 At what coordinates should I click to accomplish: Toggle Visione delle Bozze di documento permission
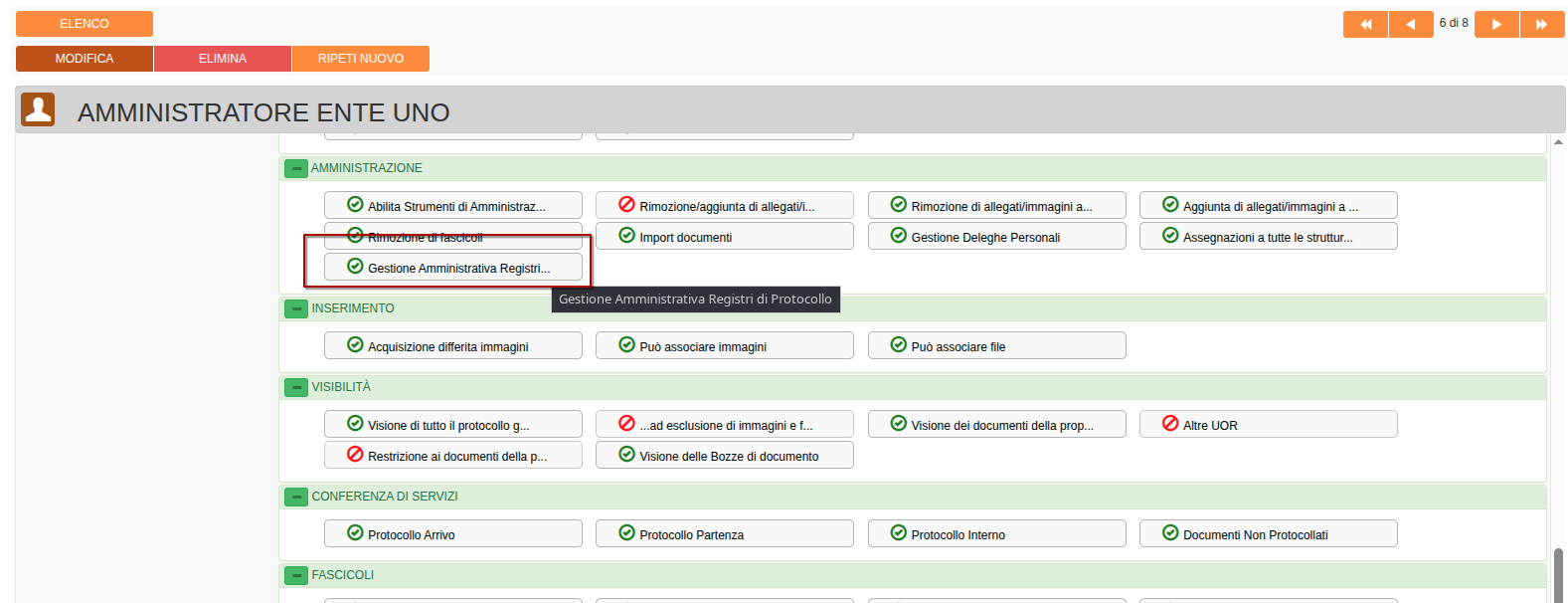pos(723,456)
